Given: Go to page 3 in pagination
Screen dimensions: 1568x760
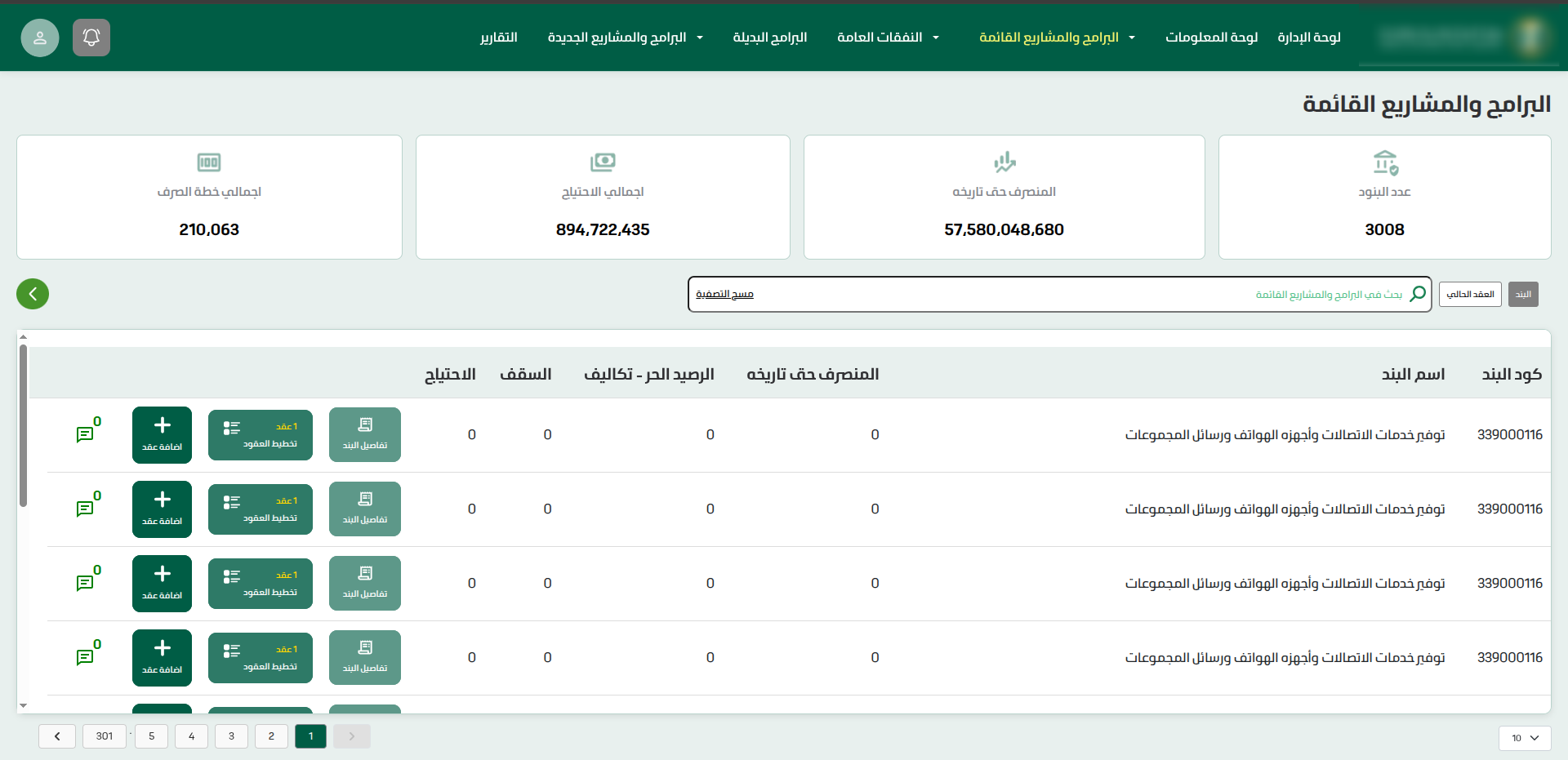Looking at the screenshot, I should pos(231,736).
